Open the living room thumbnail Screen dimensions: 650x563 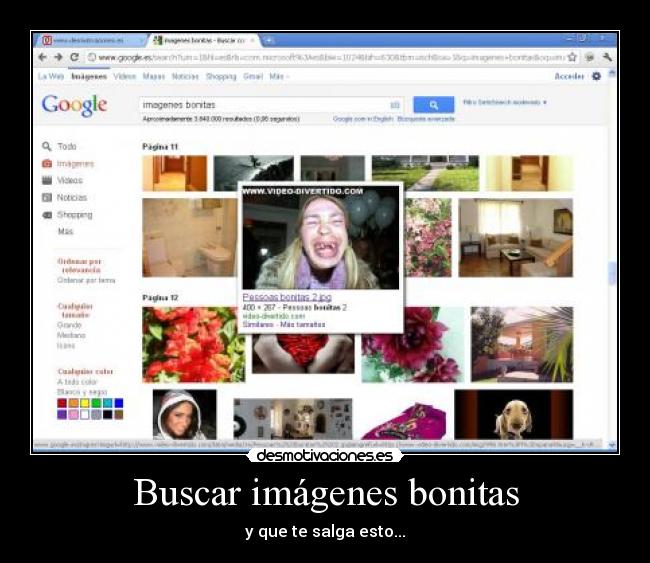pos(515,238)
